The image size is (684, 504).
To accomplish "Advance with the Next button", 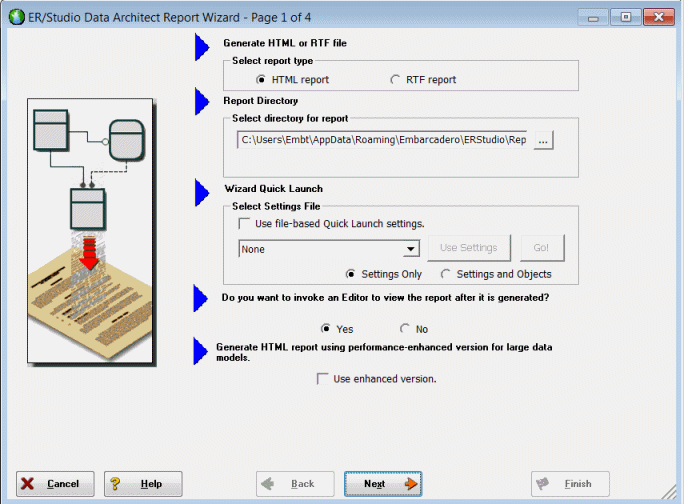I will point(383,483).
